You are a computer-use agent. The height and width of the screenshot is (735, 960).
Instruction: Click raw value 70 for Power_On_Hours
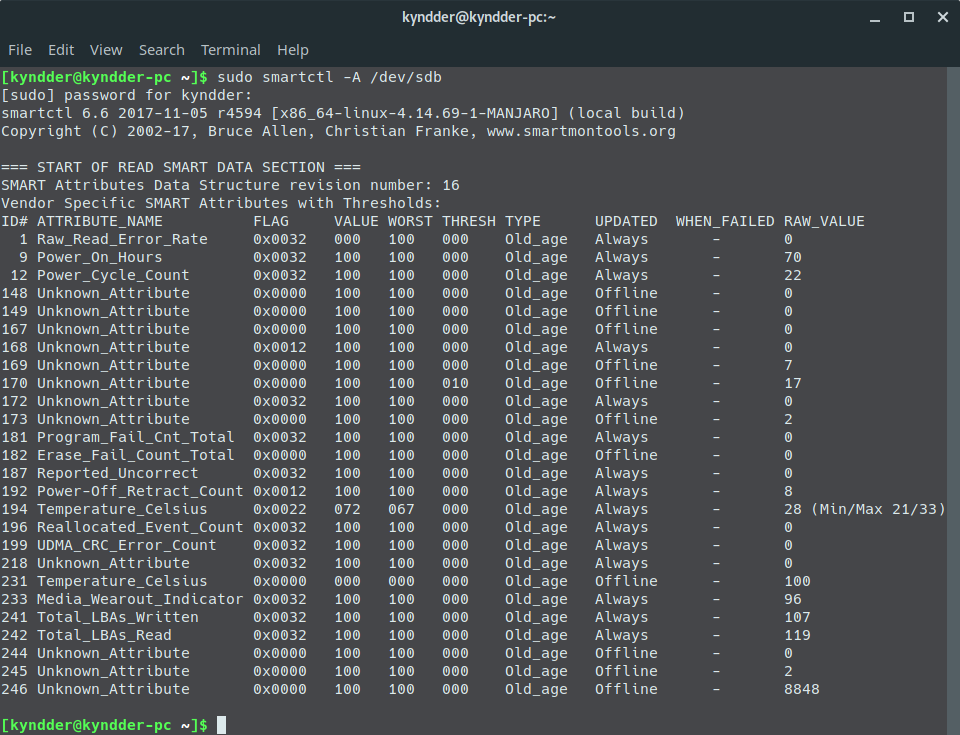793,257
